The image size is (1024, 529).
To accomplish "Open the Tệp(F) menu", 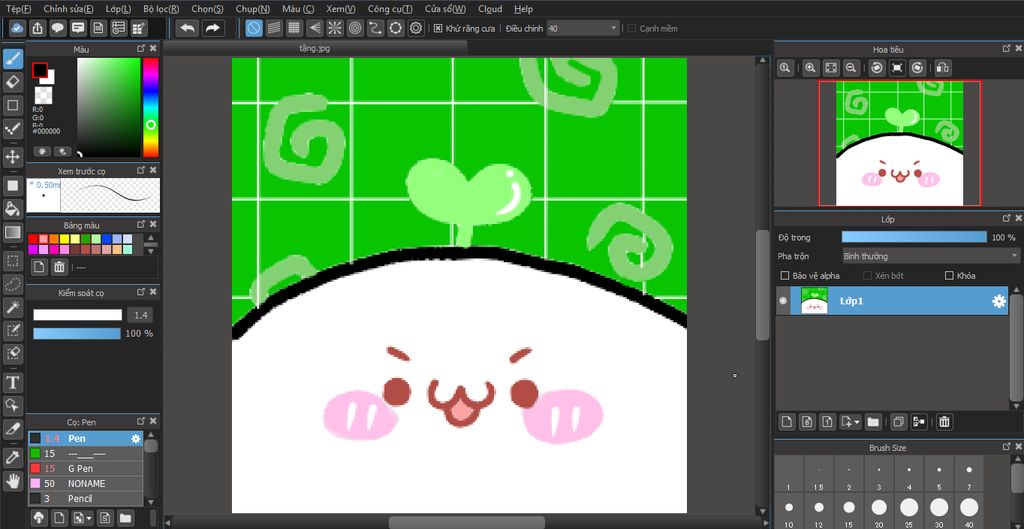I will click(18, 9).
